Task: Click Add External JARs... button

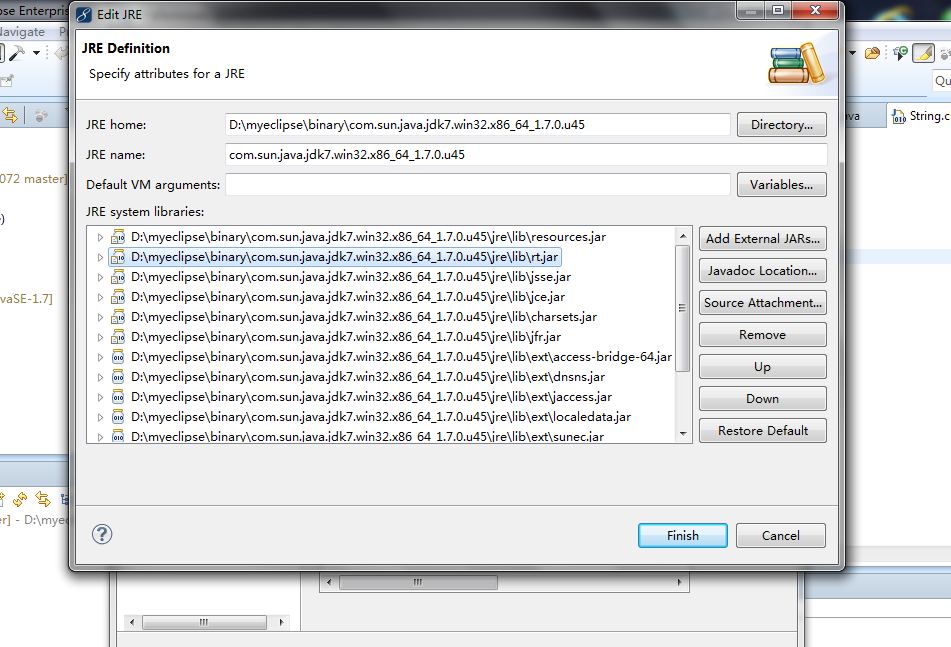Action: [x=762, y=238]
